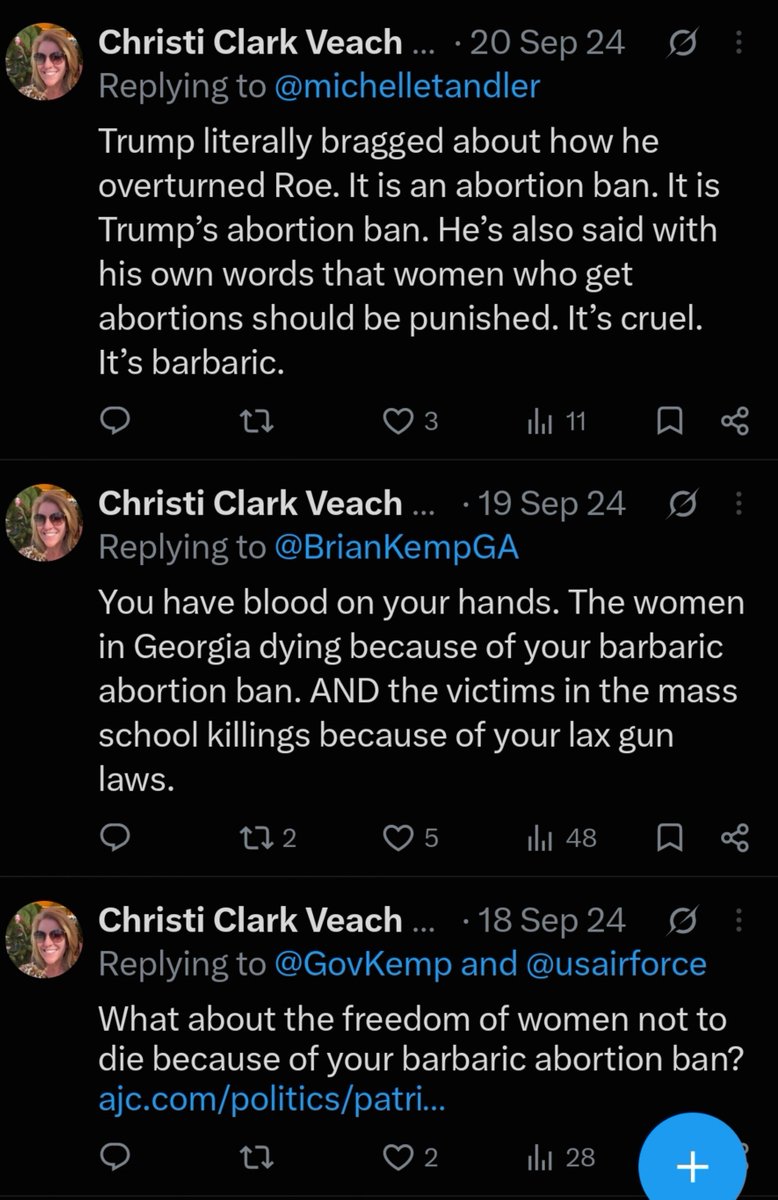Open the @BrianKempGA profile link
This screenshot has height=1200, width=778.
tap(396, 548)
